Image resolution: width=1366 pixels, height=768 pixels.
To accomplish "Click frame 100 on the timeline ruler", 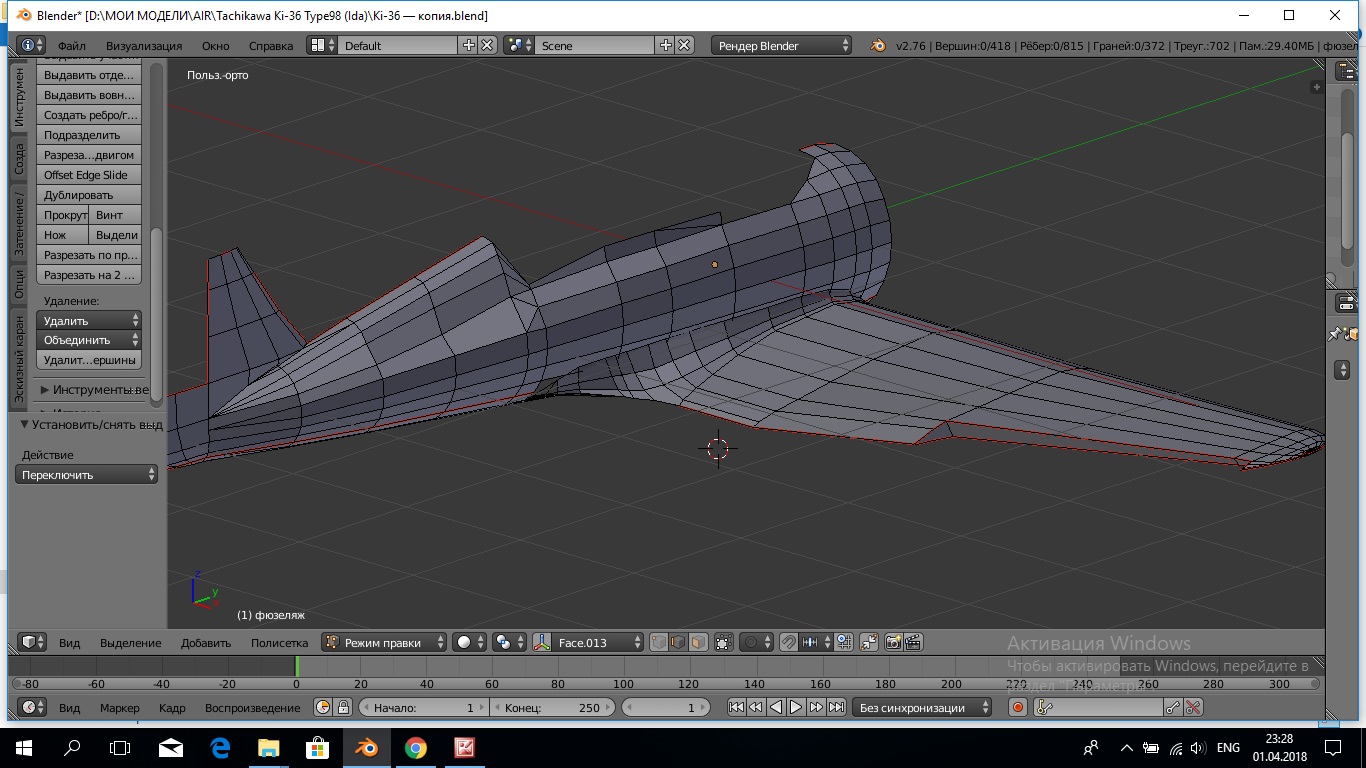I will pos(623,684).
